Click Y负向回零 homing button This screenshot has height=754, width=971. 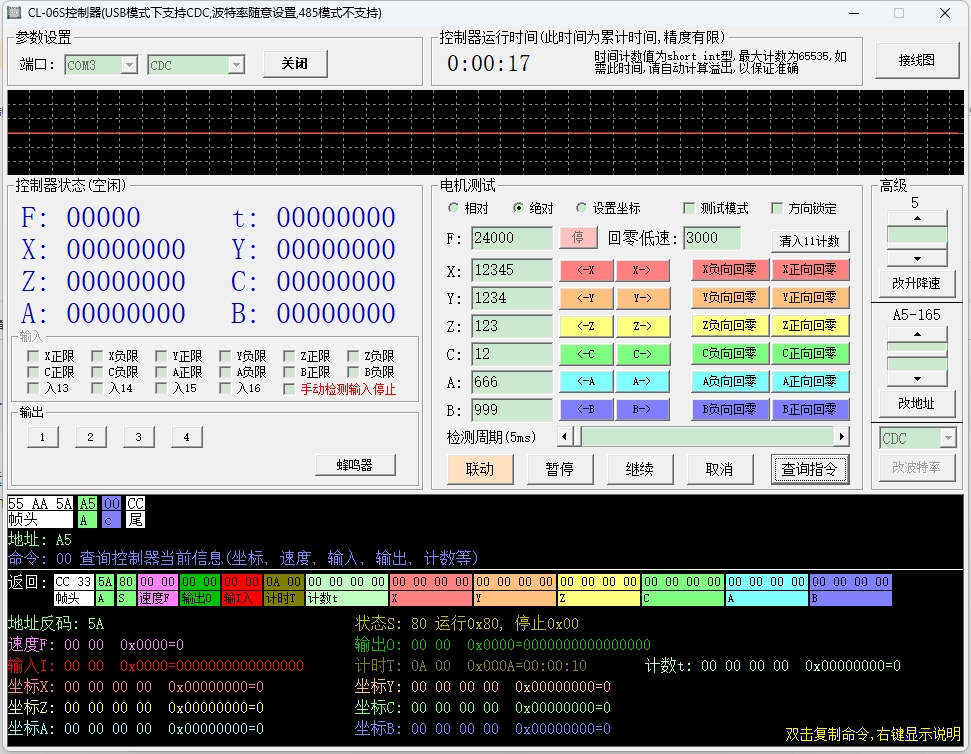[729, 298]
